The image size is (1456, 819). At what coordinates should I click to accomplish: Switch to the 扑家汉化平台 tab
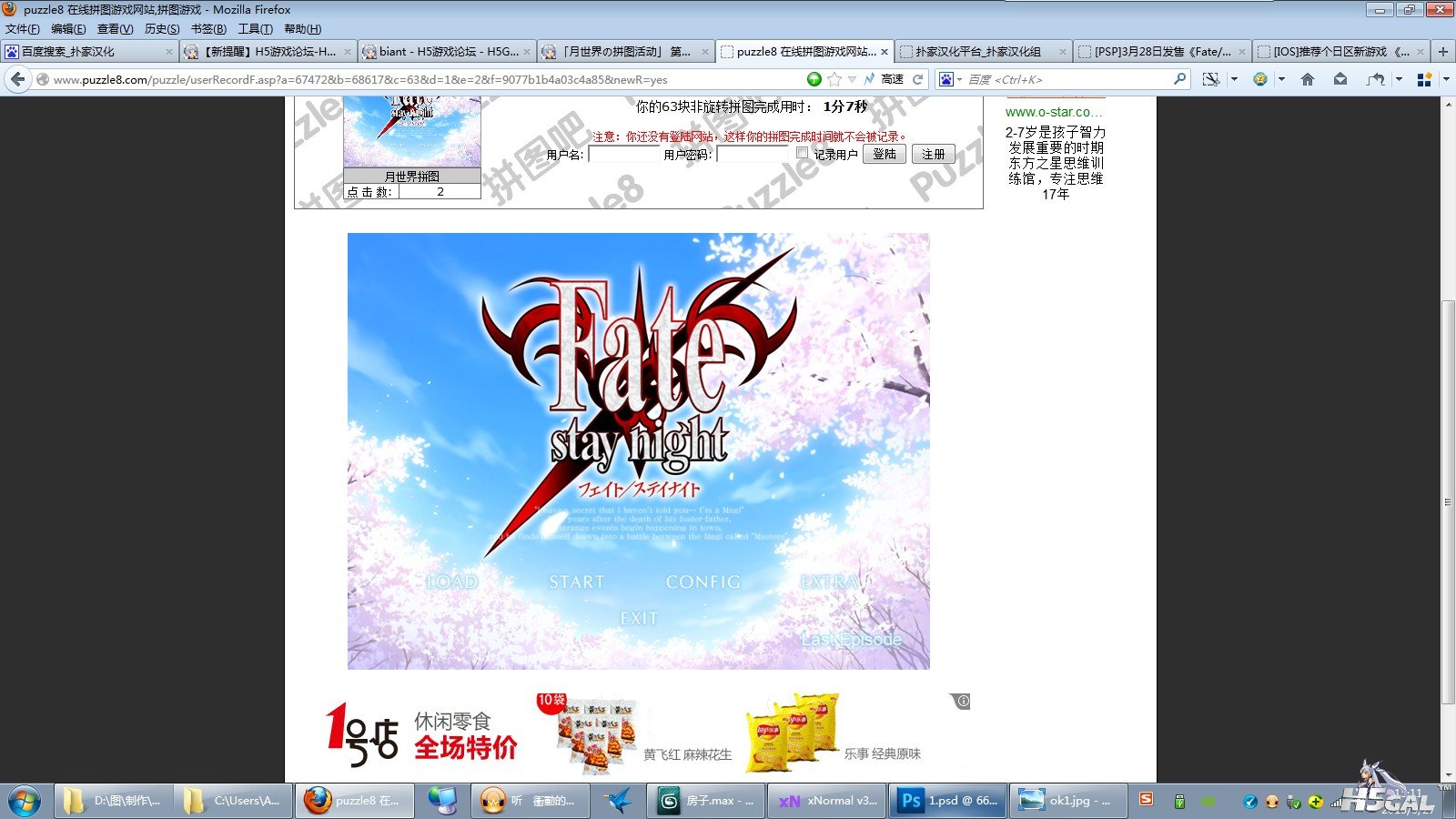(x=984, y=52)
